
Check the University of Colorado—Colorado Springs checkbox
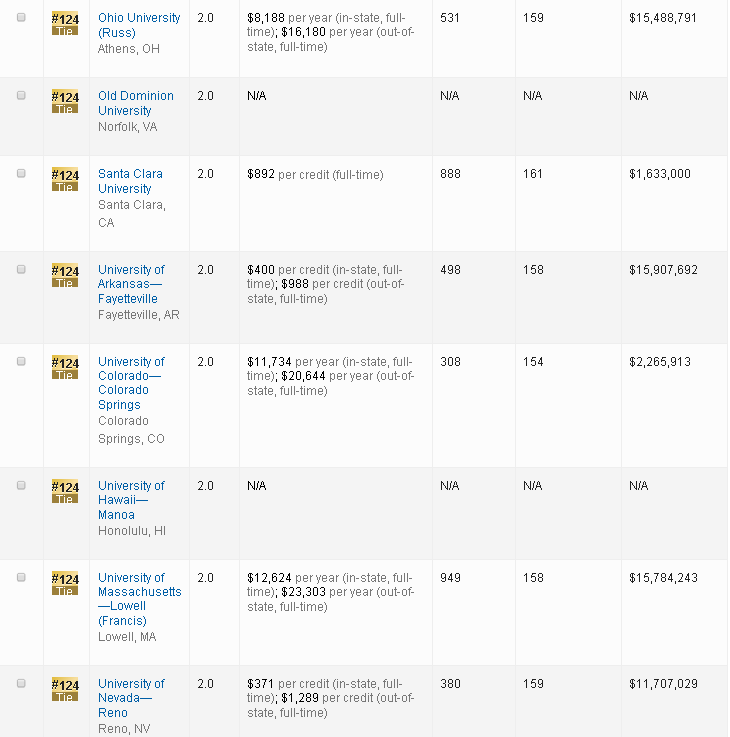[x=21, y=361]
